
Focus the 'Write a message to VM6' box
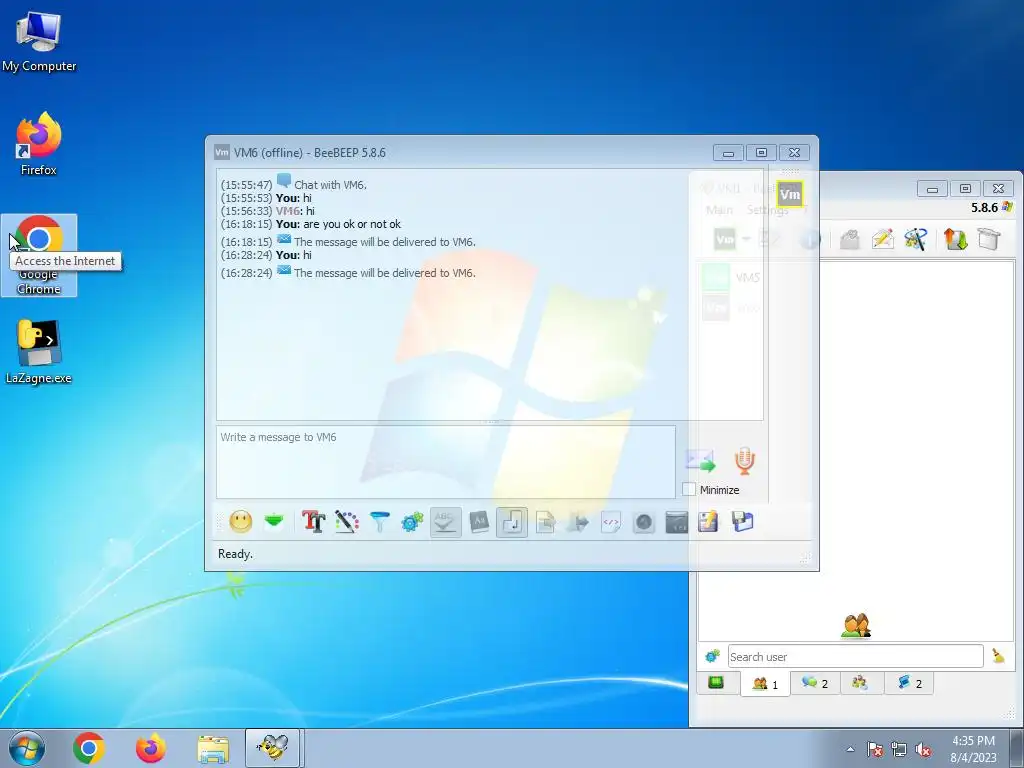(445, 462)
